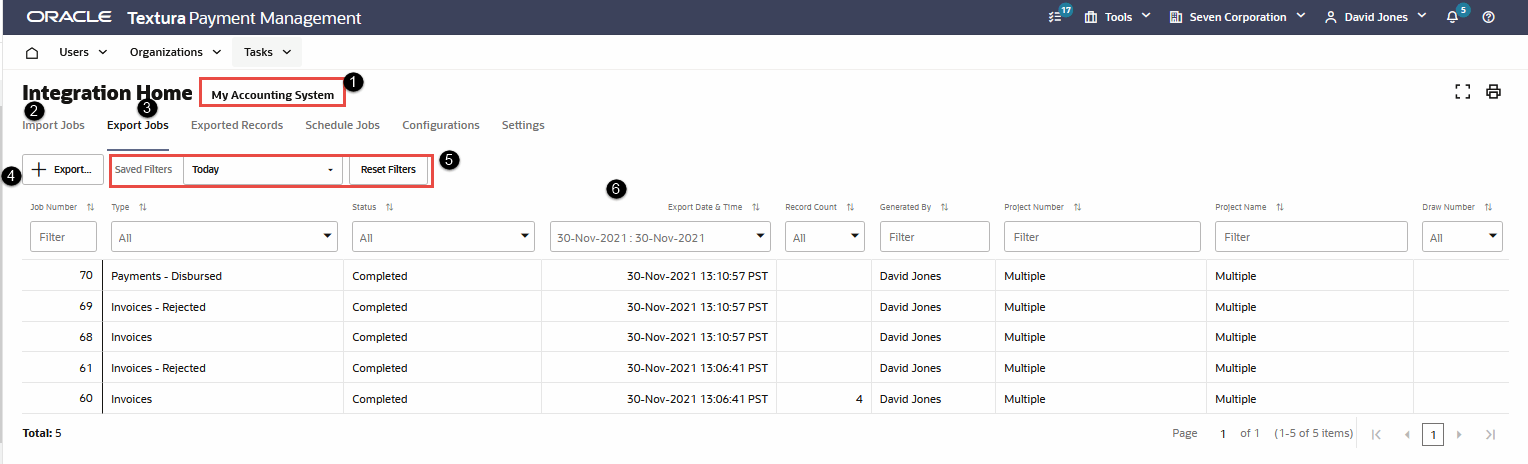The image size is (1528, 464).
Task: Switch to the Import Jobs tab
Action: coord(53,126)
